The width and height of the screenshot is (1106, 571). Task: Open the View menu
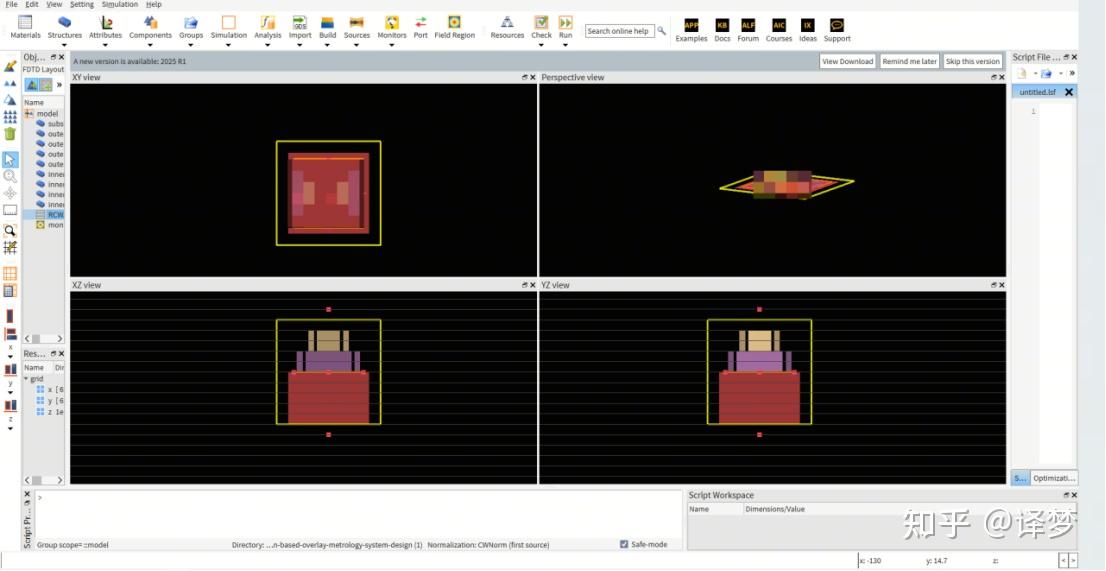[54, 4]
